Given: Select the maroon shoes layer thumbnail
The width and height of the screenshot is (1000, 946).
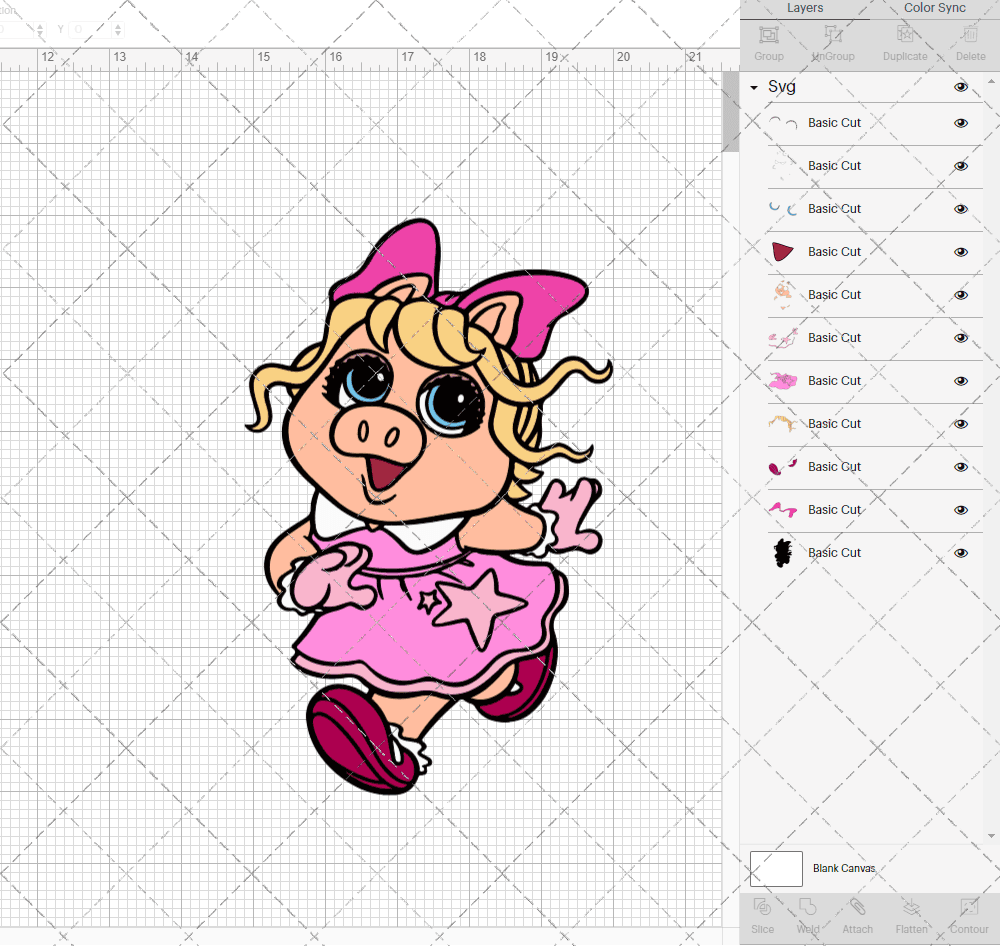Looking at the screenshot, I should tap(783, 467).
